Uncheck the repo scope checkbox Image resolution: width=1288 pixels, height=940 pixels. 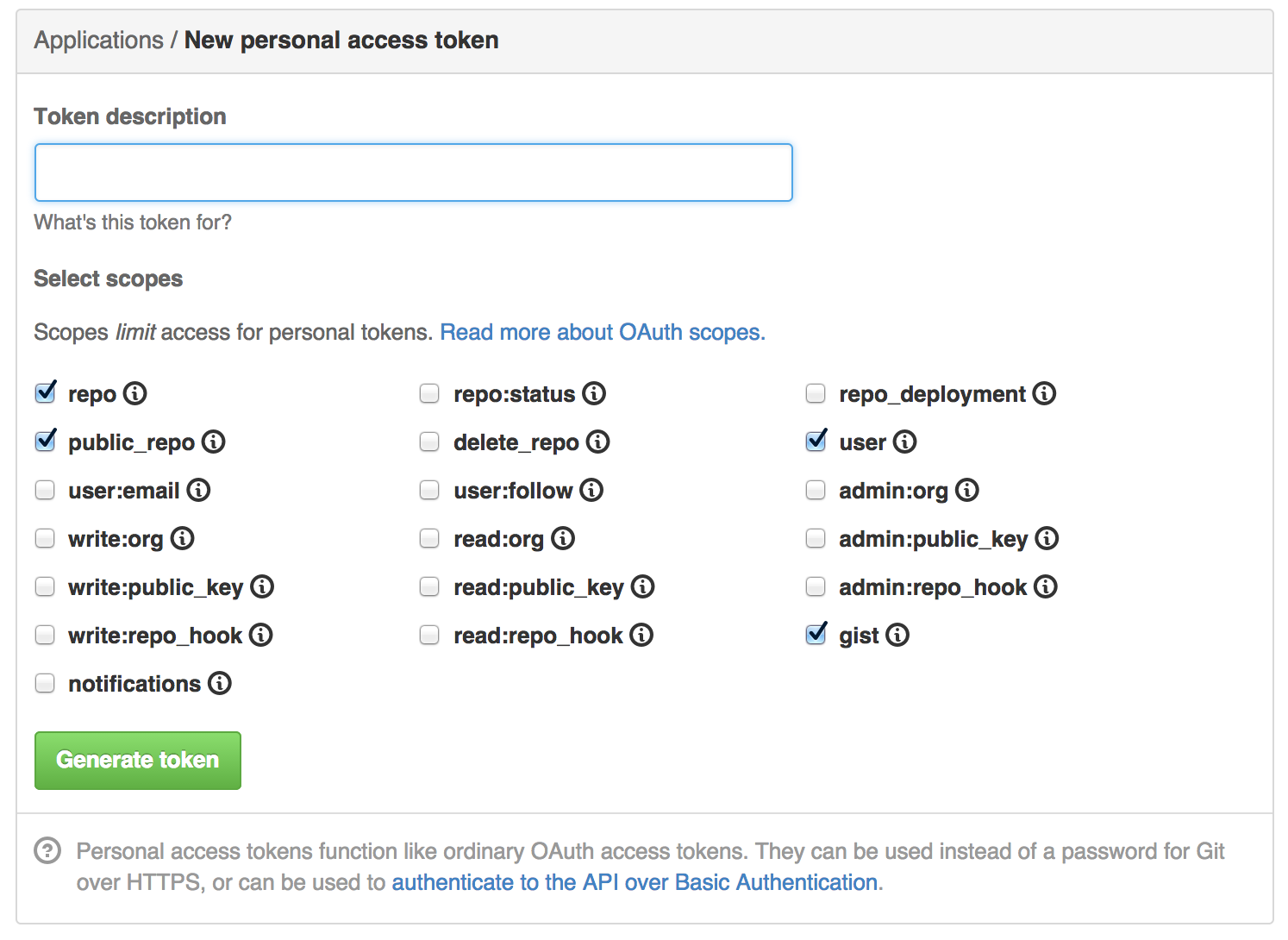click(45, 393)
